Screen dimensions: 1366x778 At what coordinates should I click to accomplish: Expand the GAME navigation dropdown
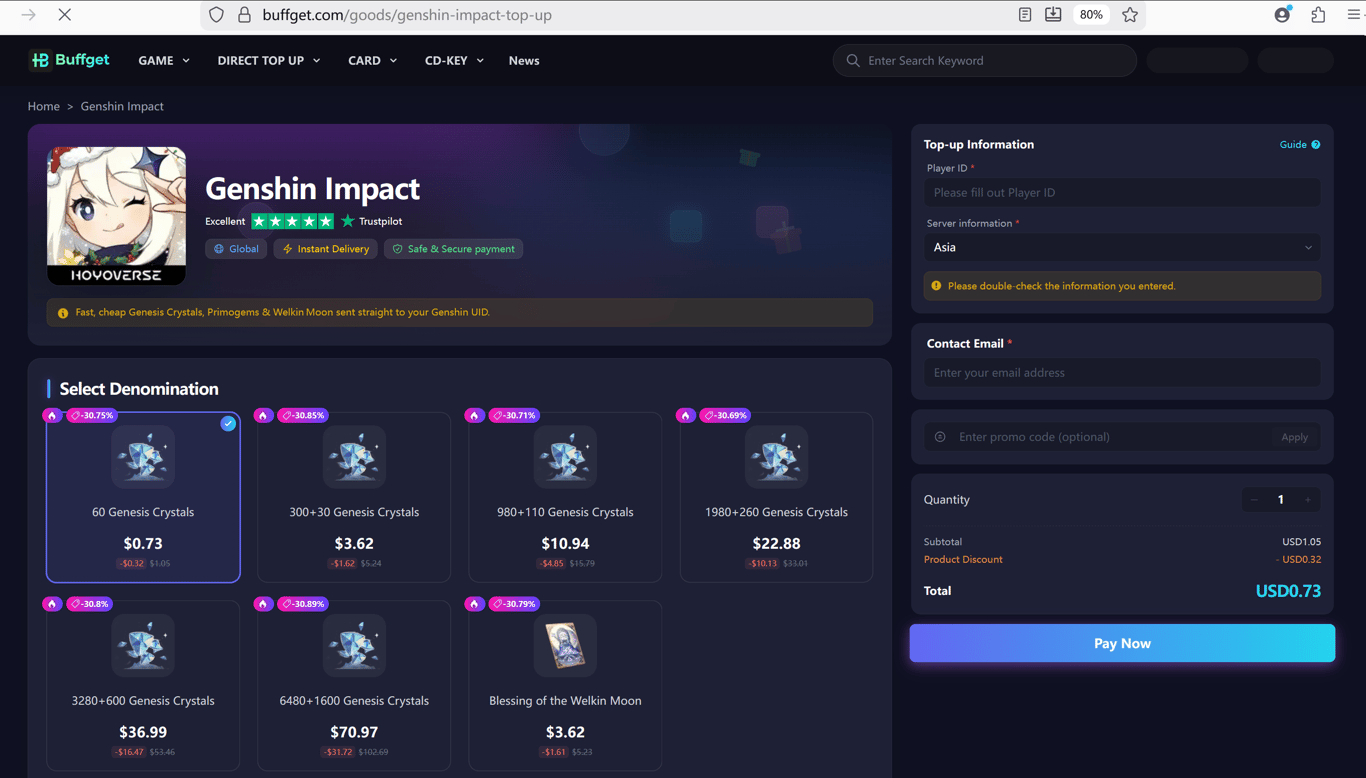[164, 61]
